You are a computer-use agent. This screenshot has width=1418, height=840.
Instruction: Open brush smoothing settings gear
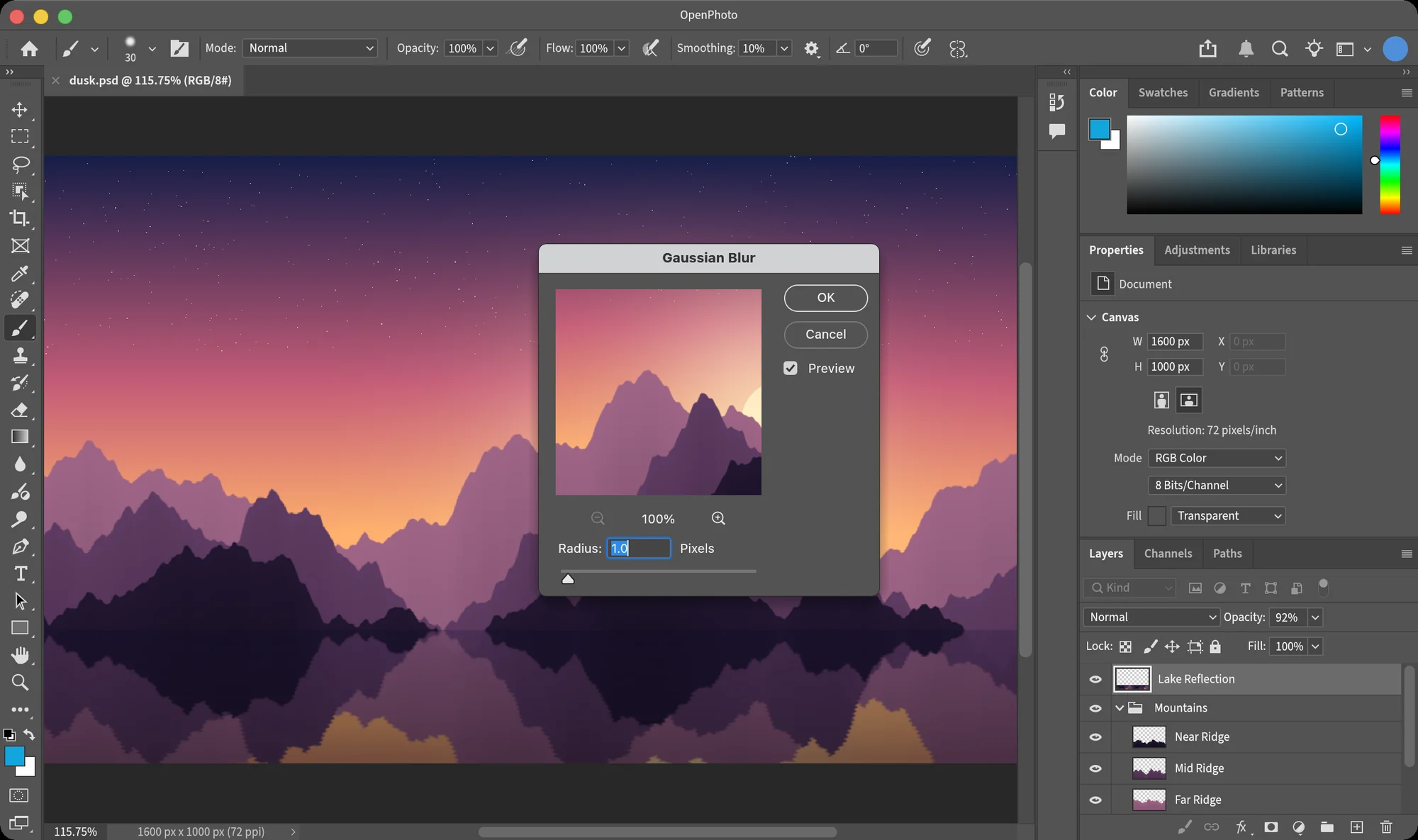[811, 48]
